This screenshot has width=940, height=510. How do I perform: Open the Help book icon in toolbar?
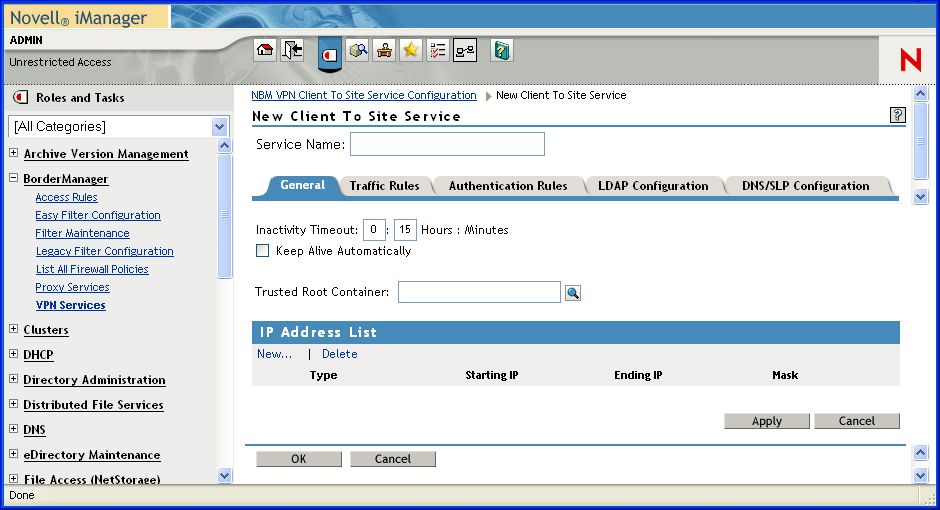(x=502, y=50)
